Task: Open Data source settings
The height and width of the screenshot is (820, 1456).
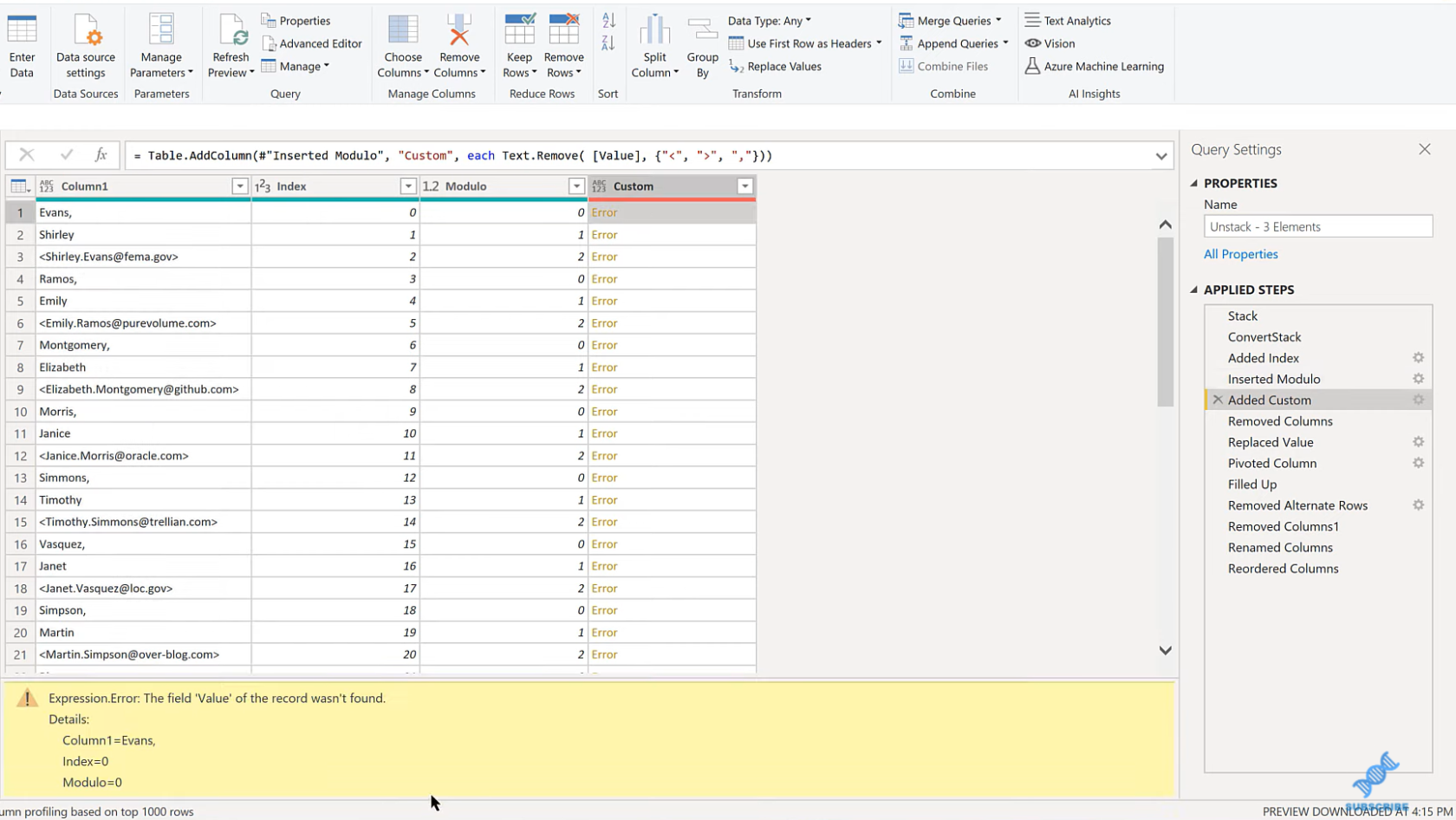Action: point(86,46)
